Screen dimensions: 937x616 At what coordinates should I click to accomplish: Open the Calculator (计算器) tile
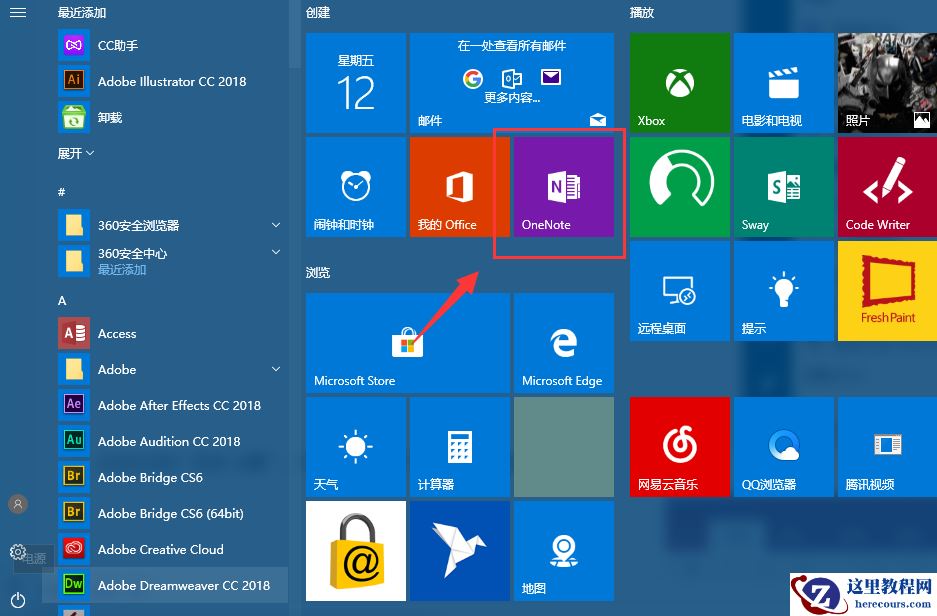pos(459,446)
